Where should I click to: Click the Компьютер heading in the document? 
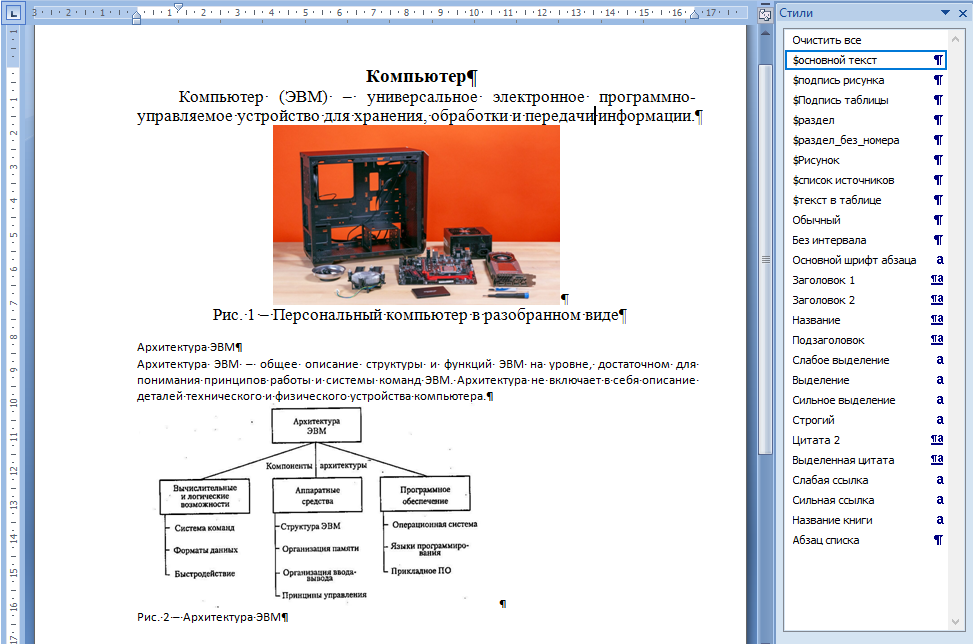pyautogui.click(x=421, y=76)
